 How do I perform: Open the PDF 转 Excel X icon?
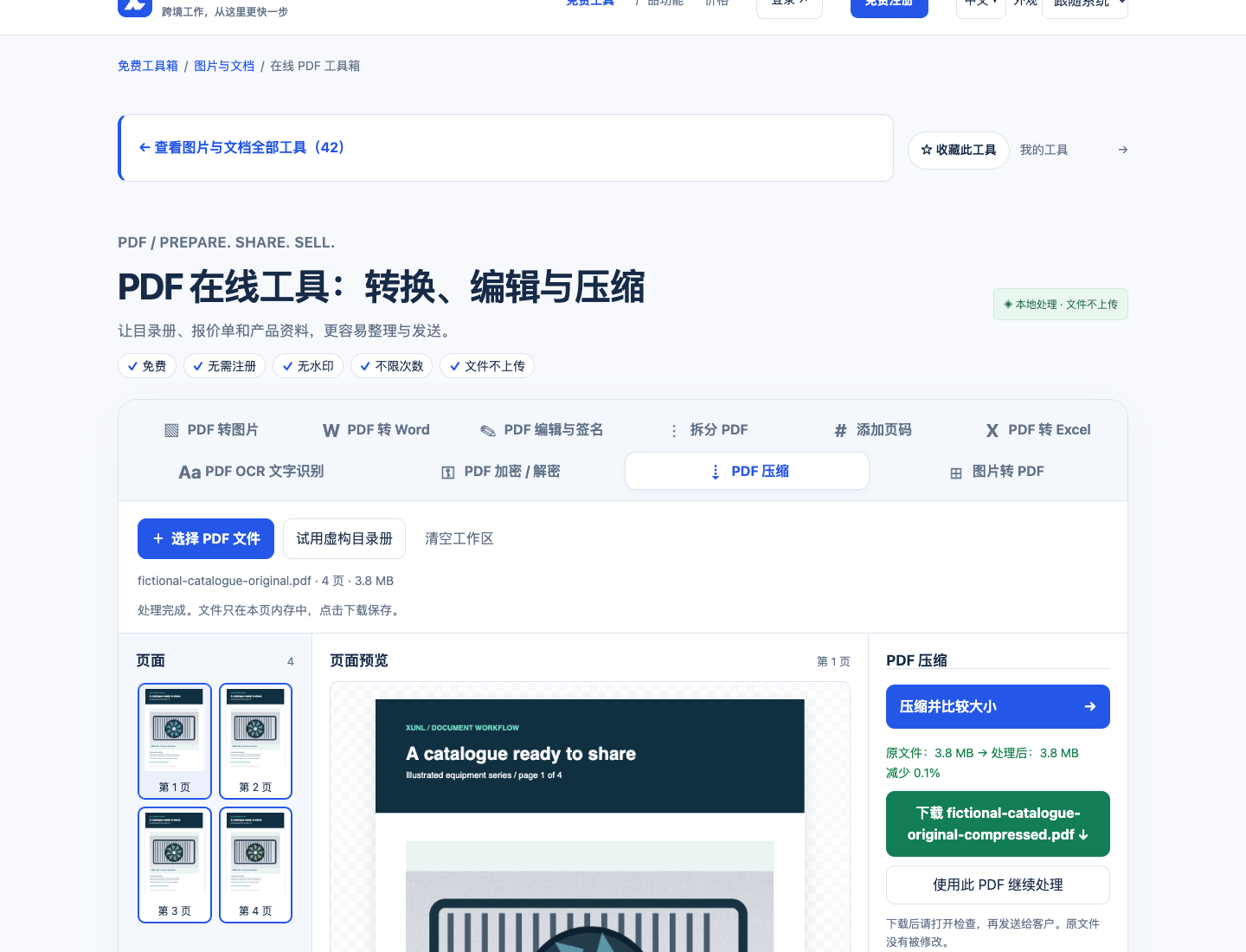tap(992, 430)
